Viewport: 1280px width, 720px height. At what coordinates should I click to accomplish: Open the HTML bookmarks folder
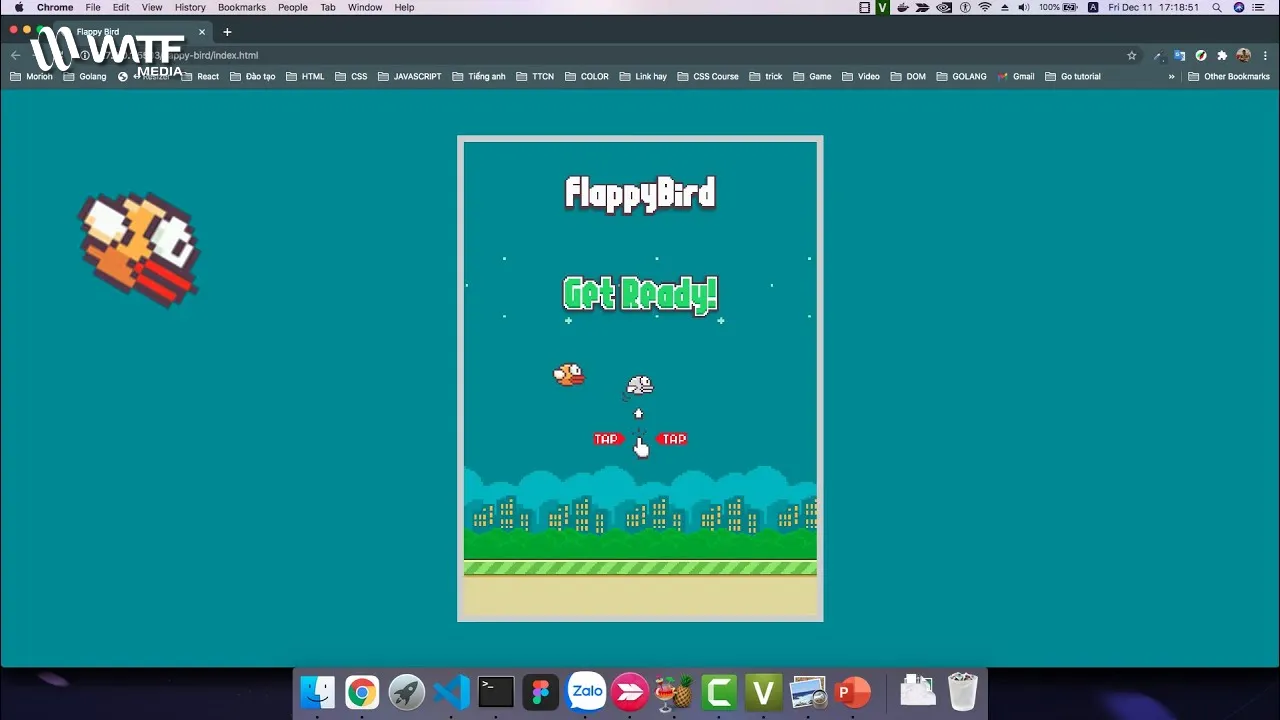point(305,76)
